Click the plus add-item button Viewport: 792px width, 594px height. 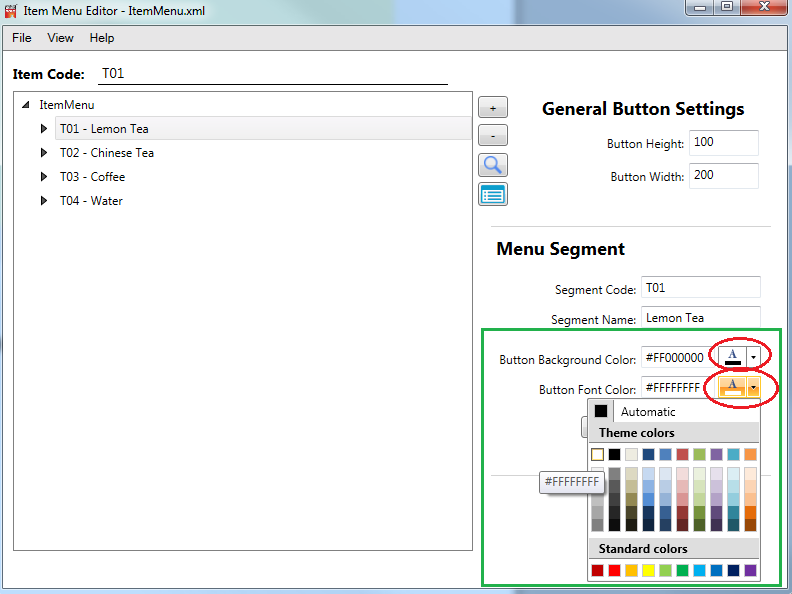click(492, 108)
